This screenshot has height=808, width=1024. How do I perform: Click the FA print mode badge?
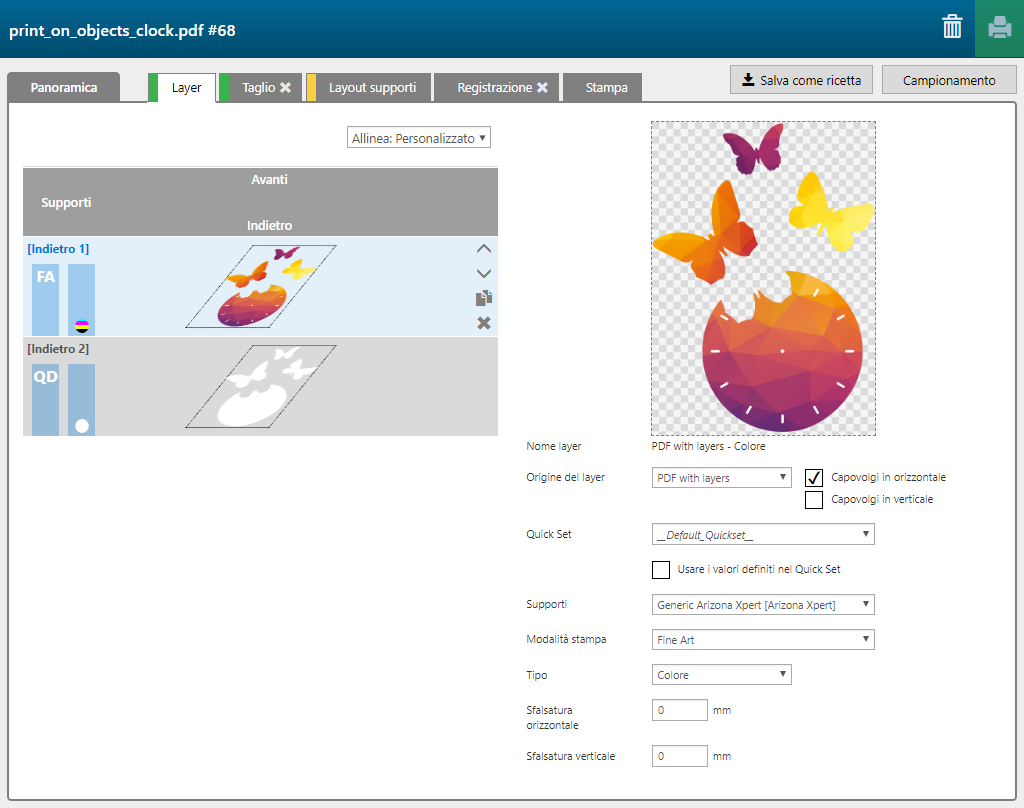click(46, 300)
